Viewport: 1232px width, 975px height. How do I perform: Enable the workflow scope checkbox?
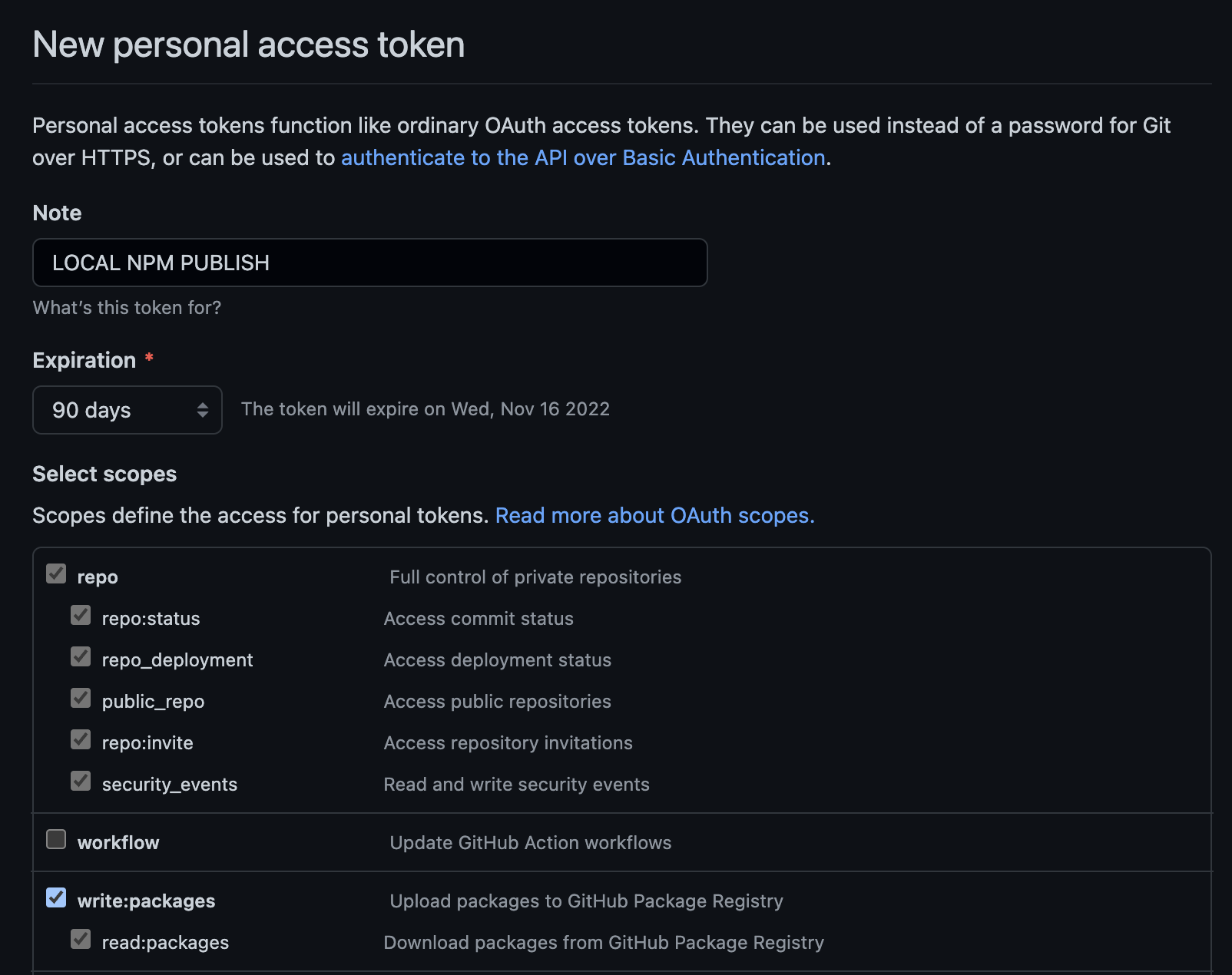(56, 839)
